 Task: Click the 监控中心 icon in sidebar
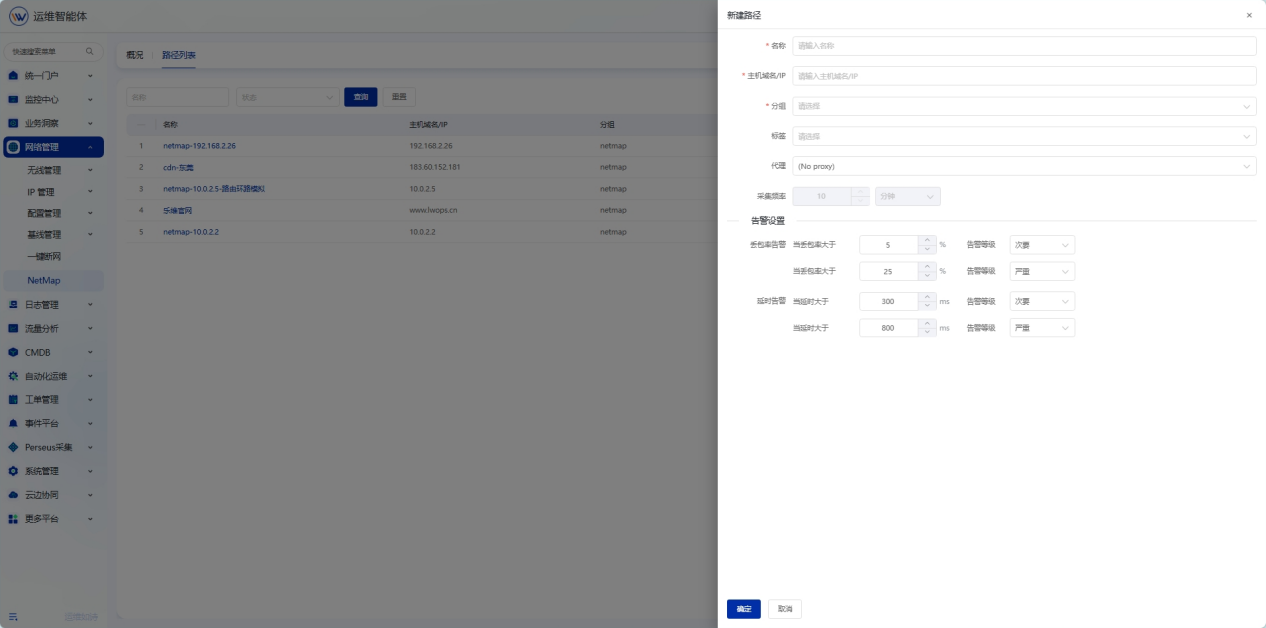[13, 99]
